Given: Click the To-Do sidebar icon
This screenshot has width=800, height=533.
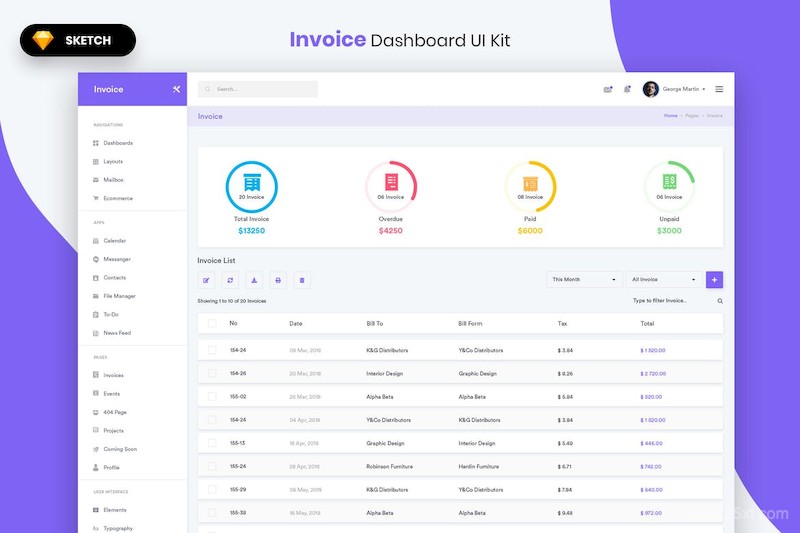Looking at the screenshot, I should click(x=95, y=314).
